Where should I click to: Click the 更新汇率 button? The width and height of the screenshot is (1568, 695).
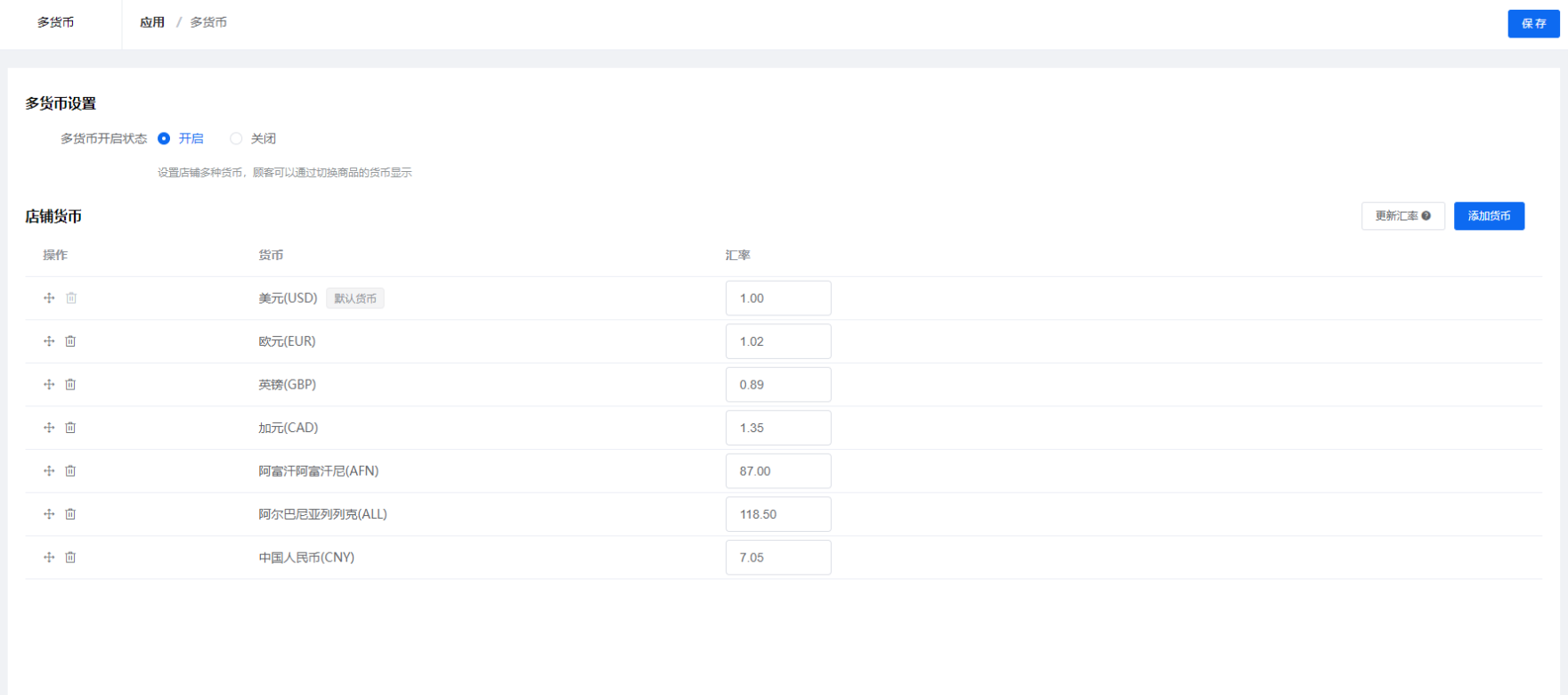point(1402,216)
